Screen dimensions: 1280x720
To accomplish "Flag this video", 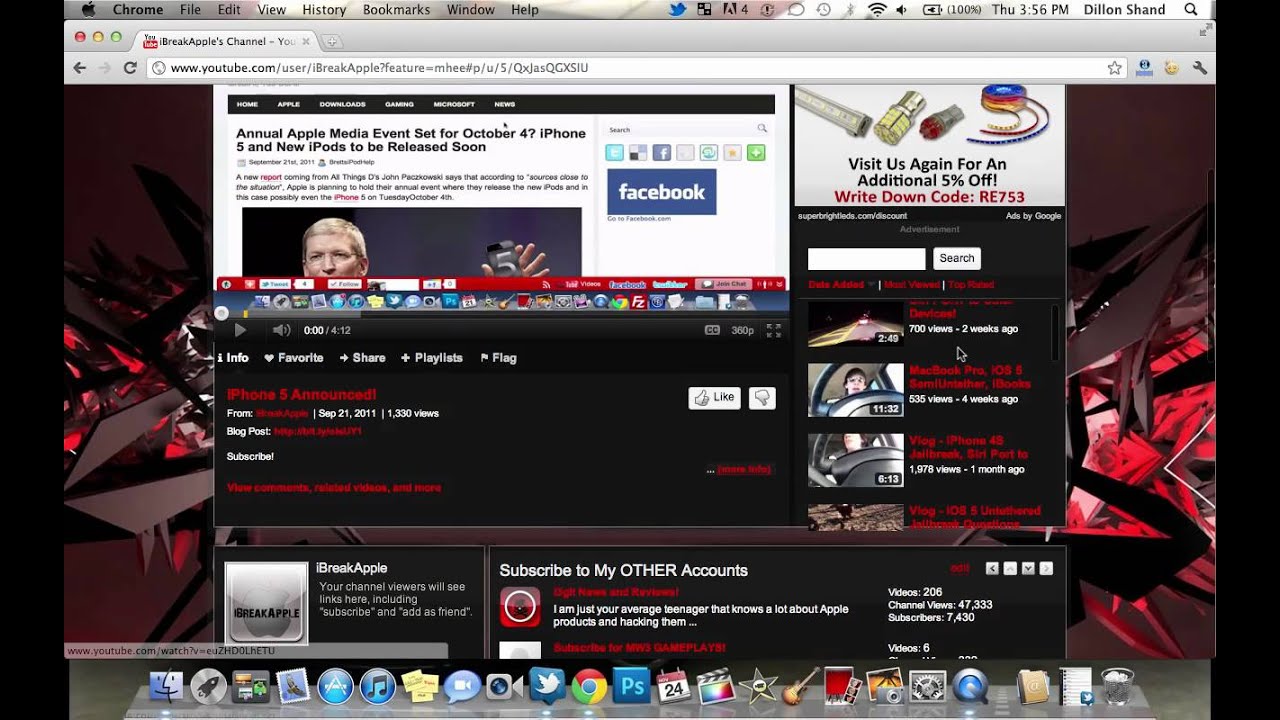I will tap(498, 358).
